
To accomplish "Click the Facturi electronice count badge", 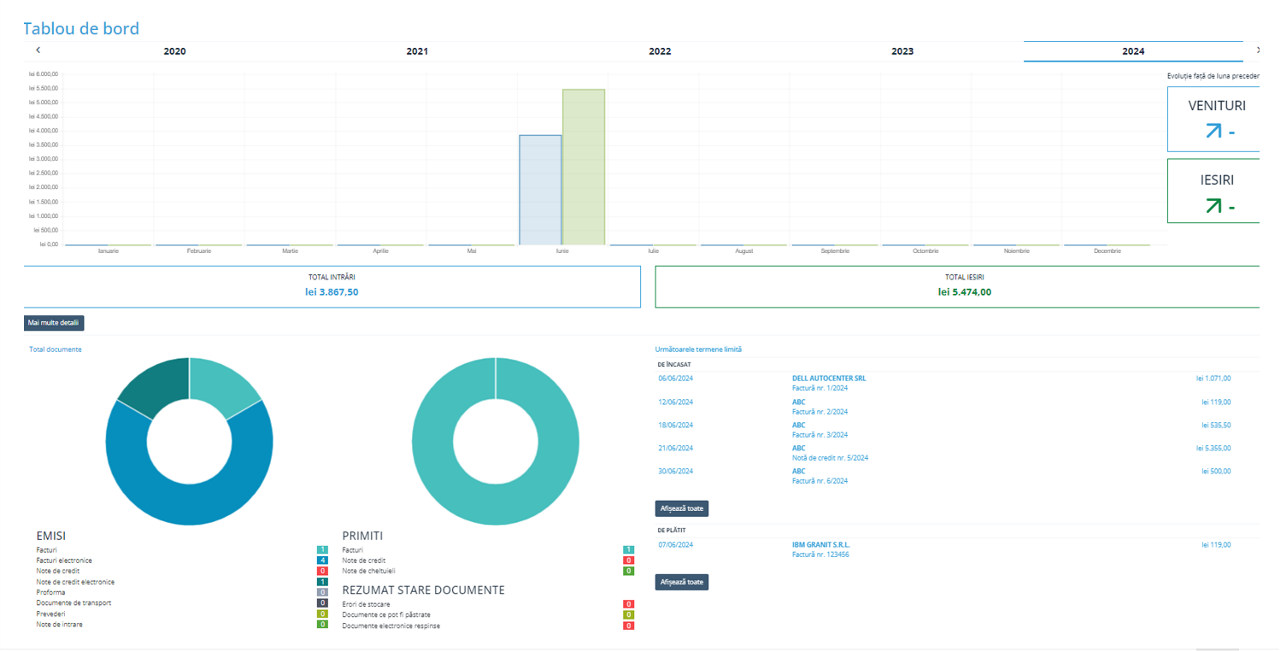I will (322, 560).
